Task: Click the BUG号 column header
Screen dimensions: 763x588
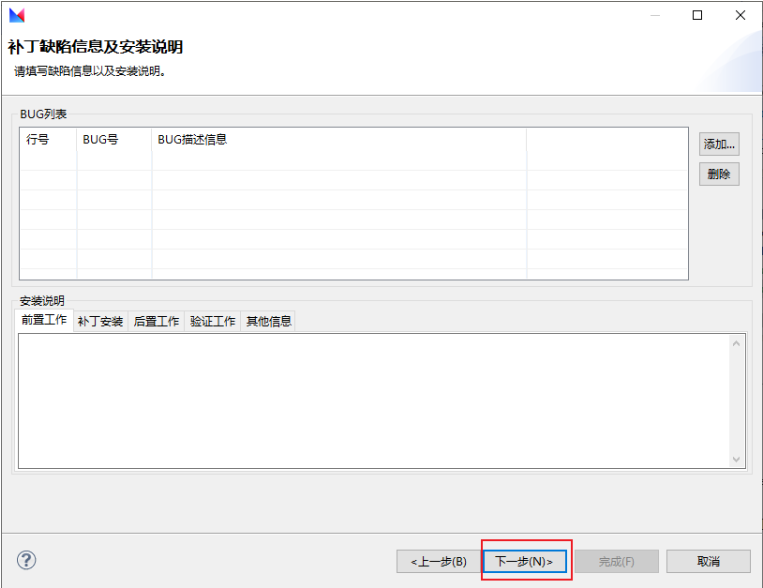Action: click(x=114, y=140)
